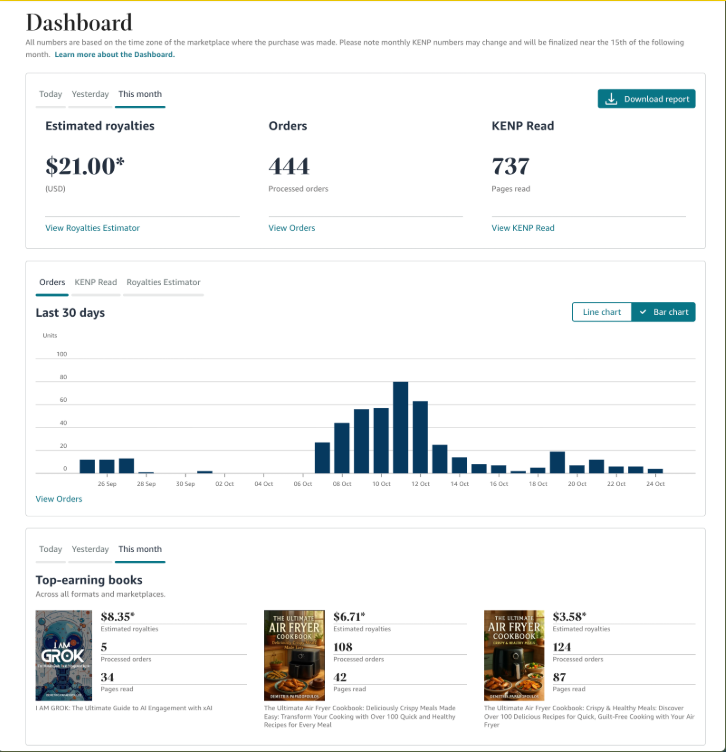Click the checkmark icon on Bar chart
This screenshot has height=752, width=726.
pos(643,312)
